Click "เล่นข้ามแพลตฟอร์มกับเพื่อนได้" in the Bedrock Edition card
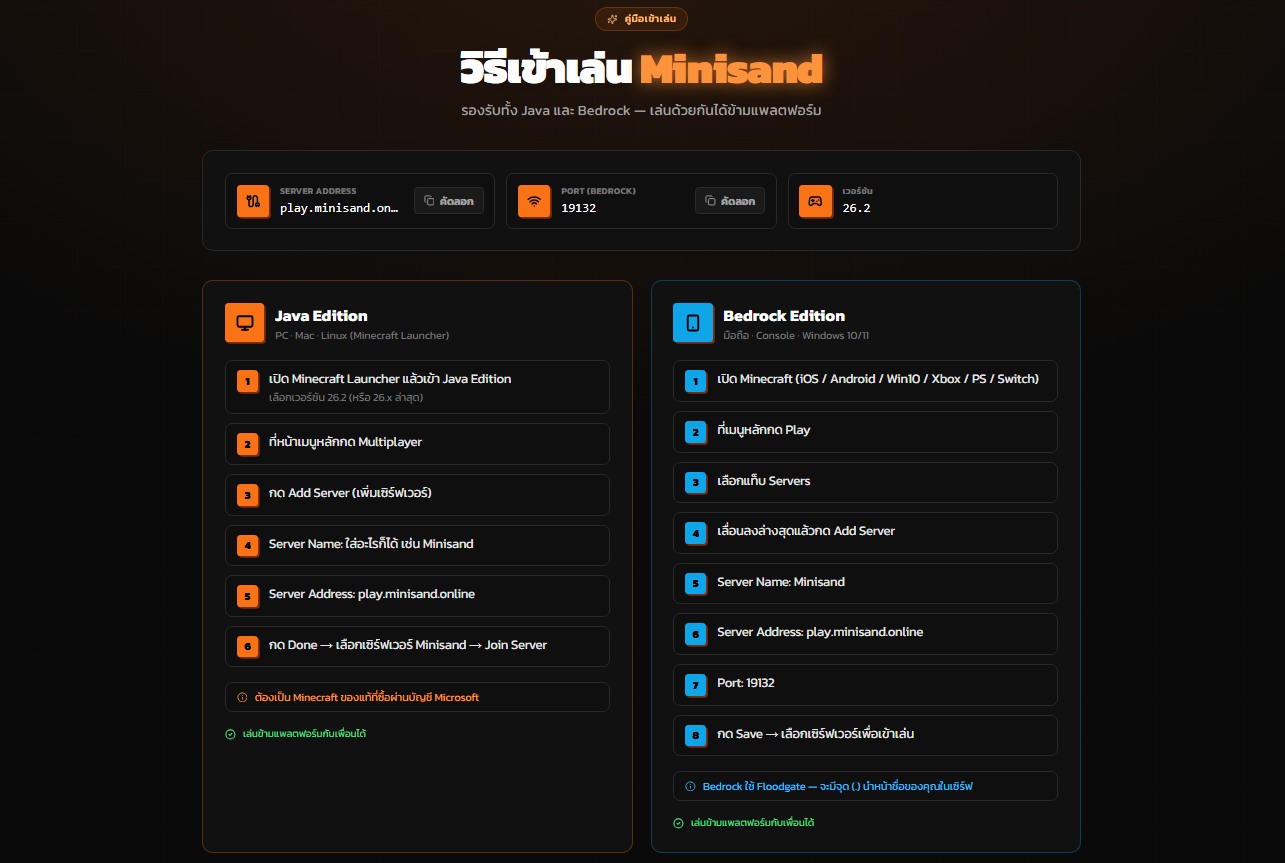Screen dimensions: 1285x863 coord(752,823)
